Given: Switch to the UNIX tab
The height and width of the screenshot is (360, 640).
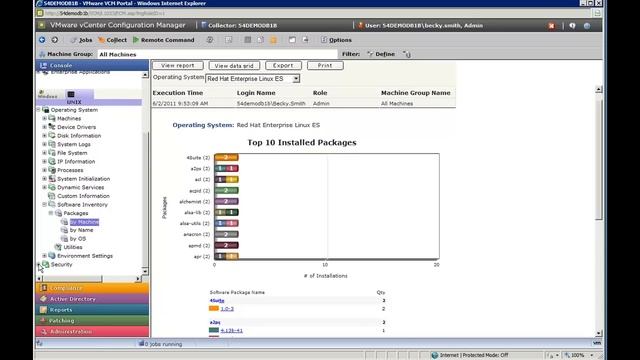Looking at the screenshot, I should point(73,98).
